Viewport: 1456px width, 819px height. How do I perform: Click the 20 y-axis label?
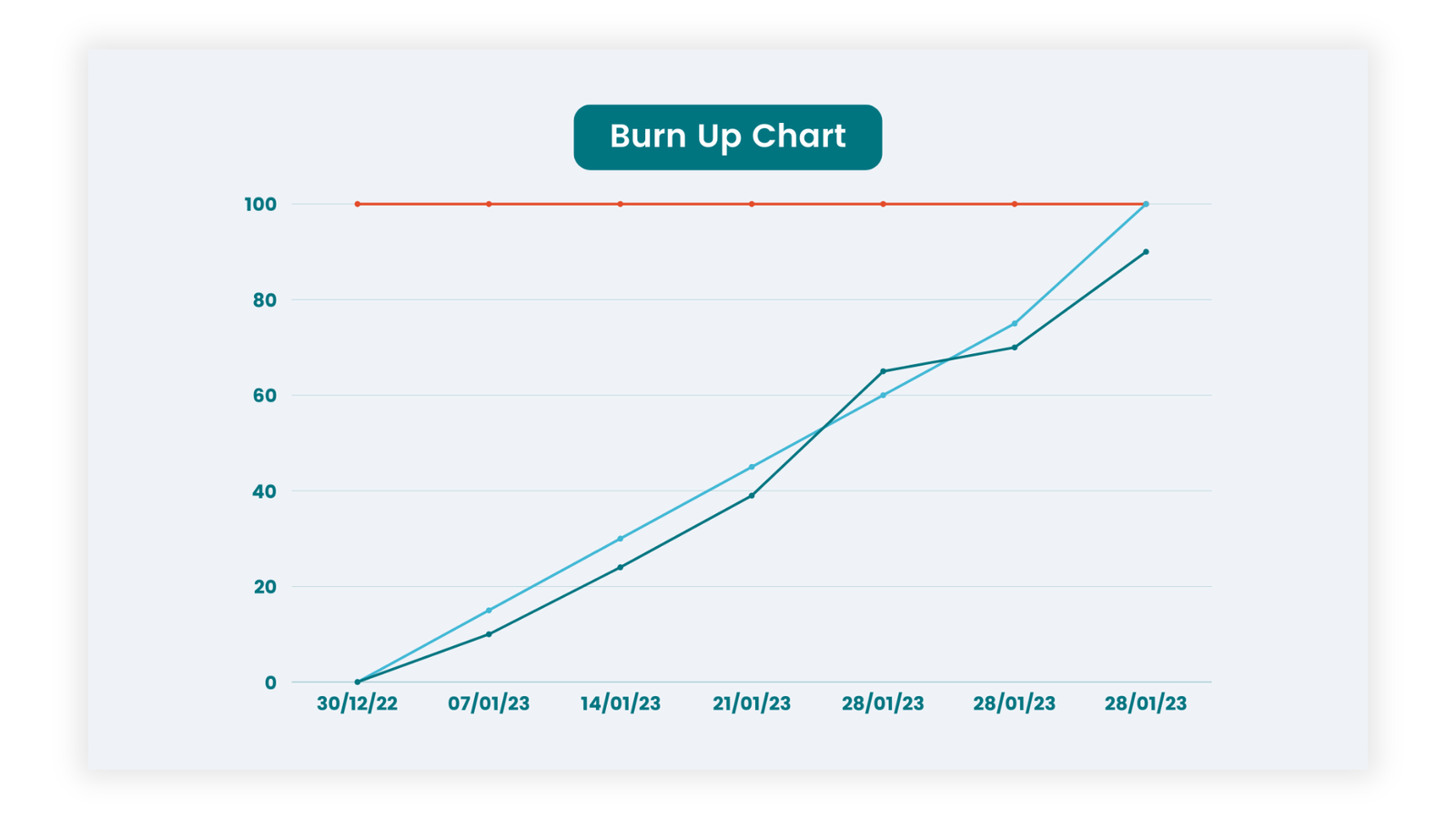(x=265, y=587)
